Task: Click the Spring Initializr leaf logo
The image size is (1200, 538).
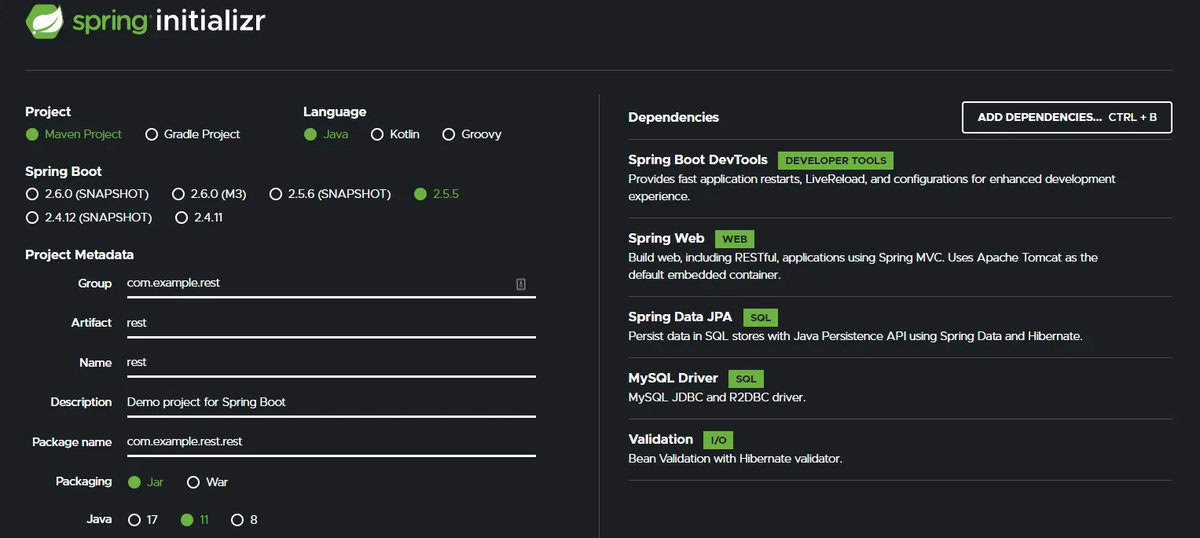Action: 44,21
